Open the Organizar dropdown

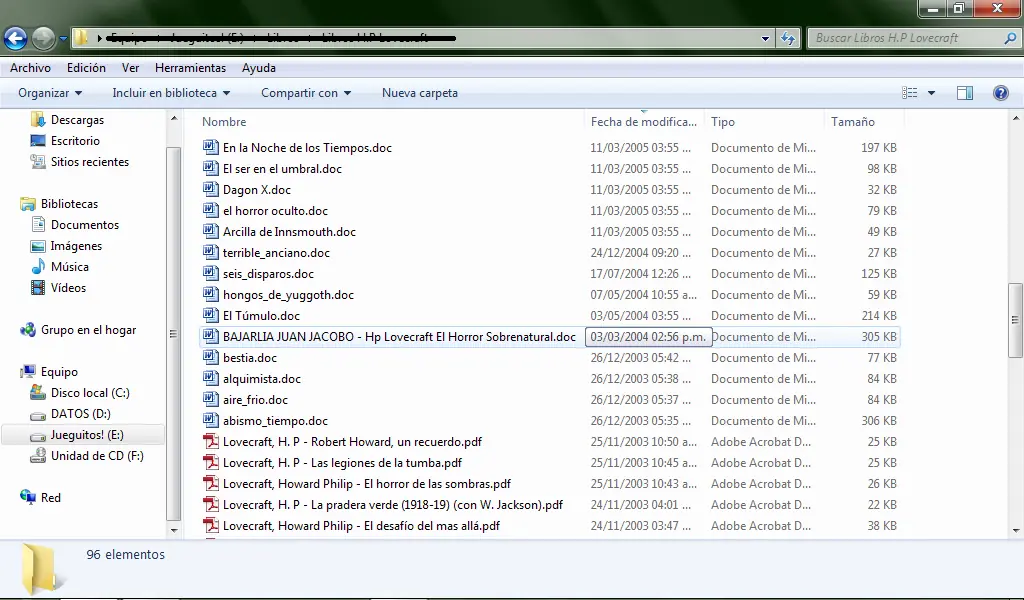(50, 93)
